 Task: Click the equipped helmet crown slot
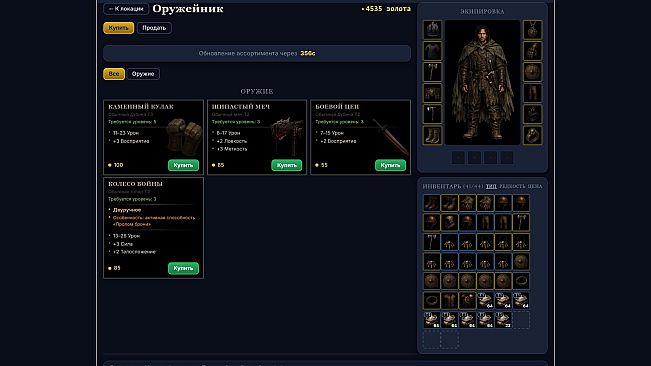point(432,30)
